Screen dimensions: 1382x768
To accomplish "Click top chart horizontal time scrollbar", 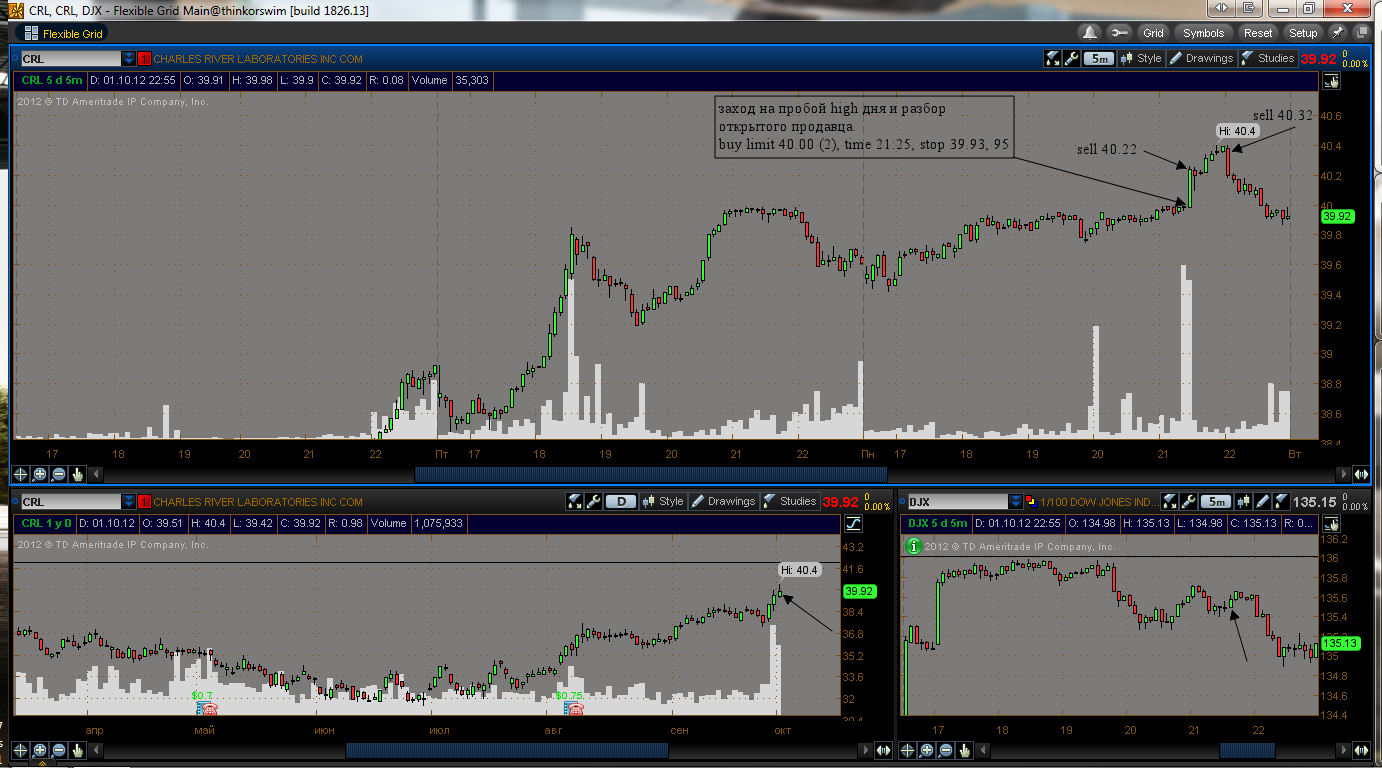I will 650,474.
